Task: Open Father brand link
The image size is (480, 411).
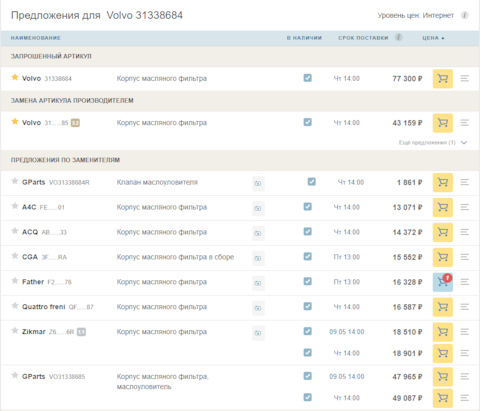Action: pyautogui.click(x=33, y=282)
